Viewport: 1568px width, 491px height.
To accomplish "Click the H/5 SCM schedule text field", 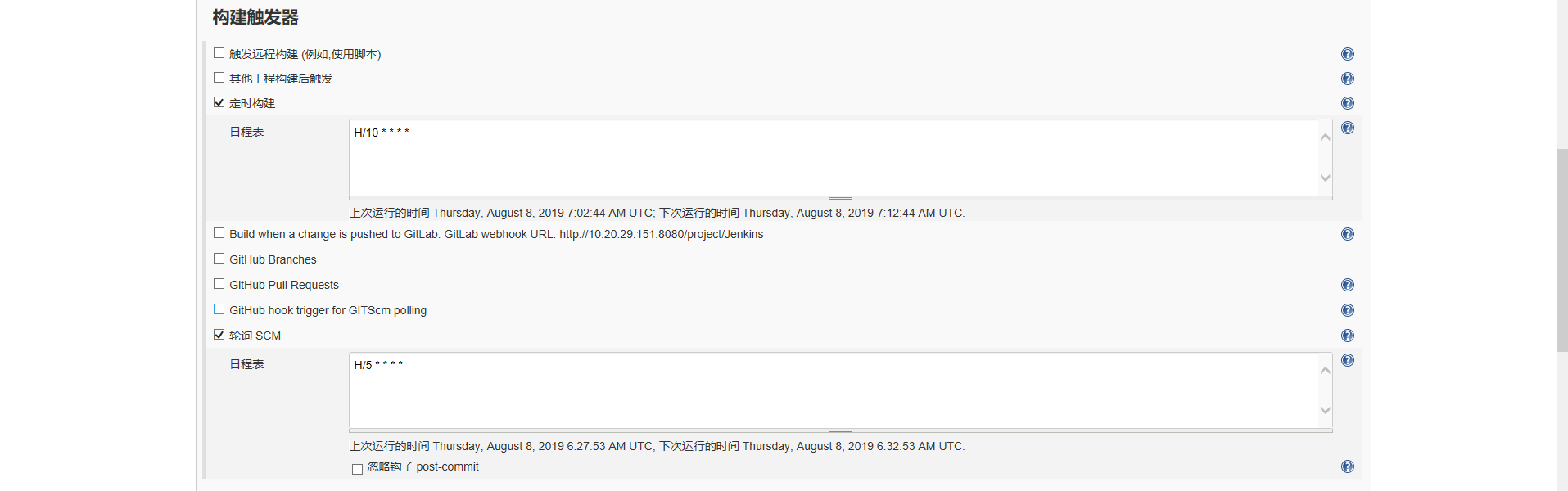I will click(831, 390).
